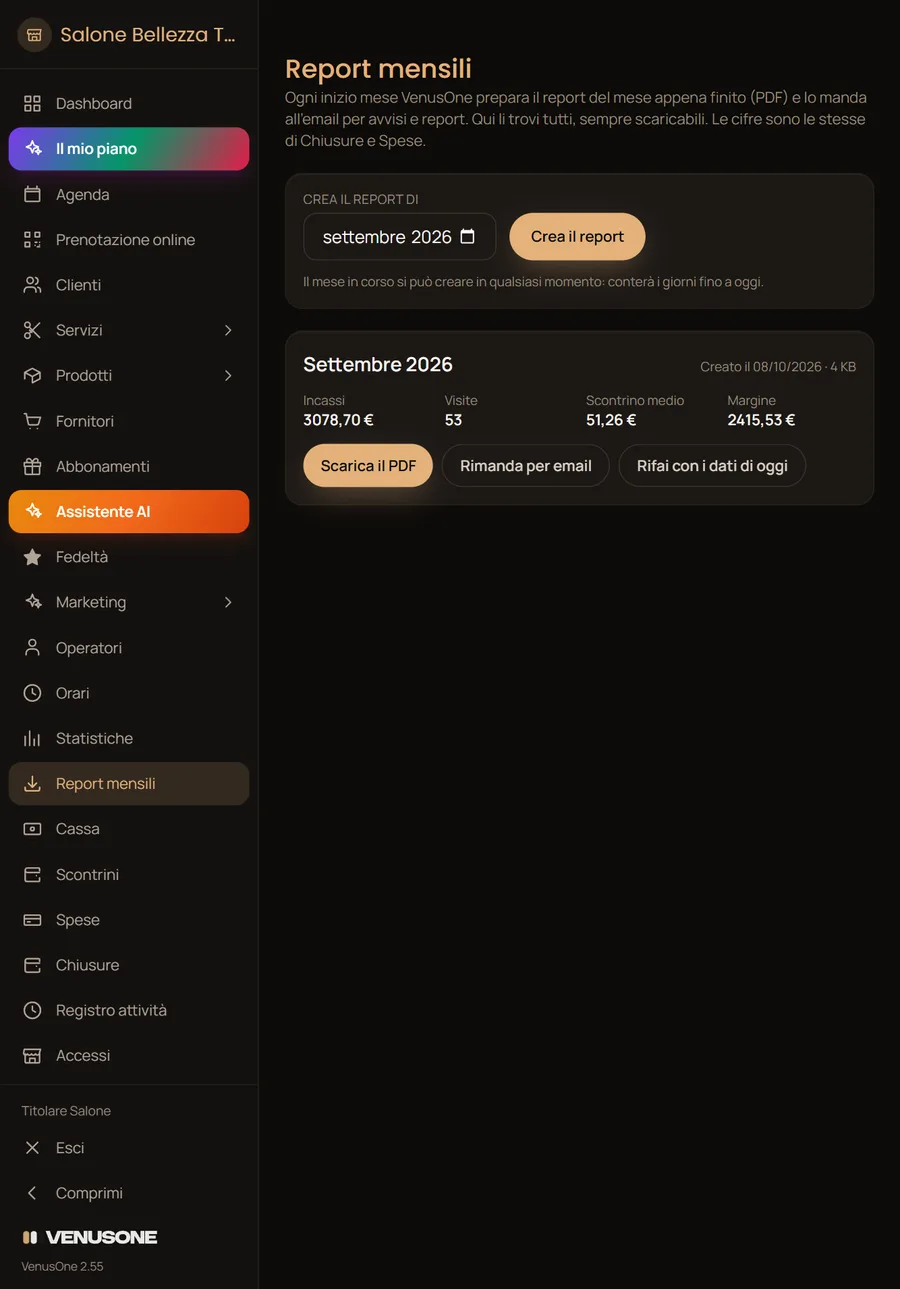Open Prenotazione online section
This screenshot has height=1289, width=900.
click(x=129, y=240)
